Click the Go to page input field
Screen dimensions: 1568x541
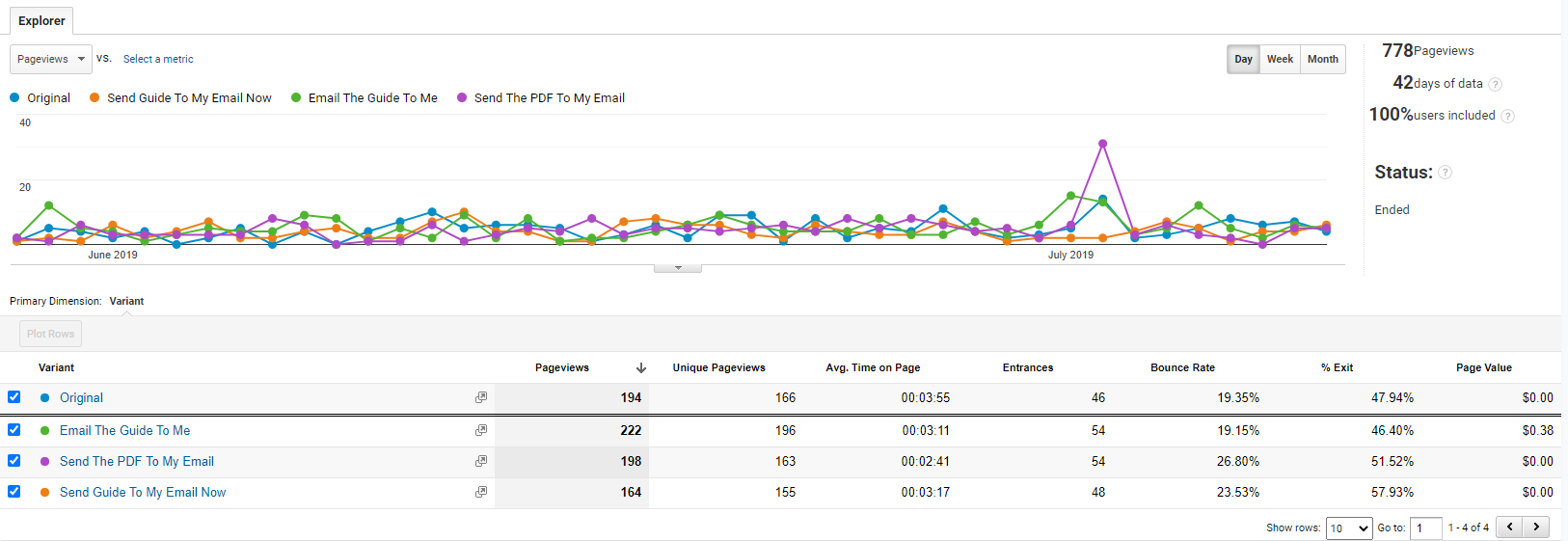click(x=1425, y=527)
